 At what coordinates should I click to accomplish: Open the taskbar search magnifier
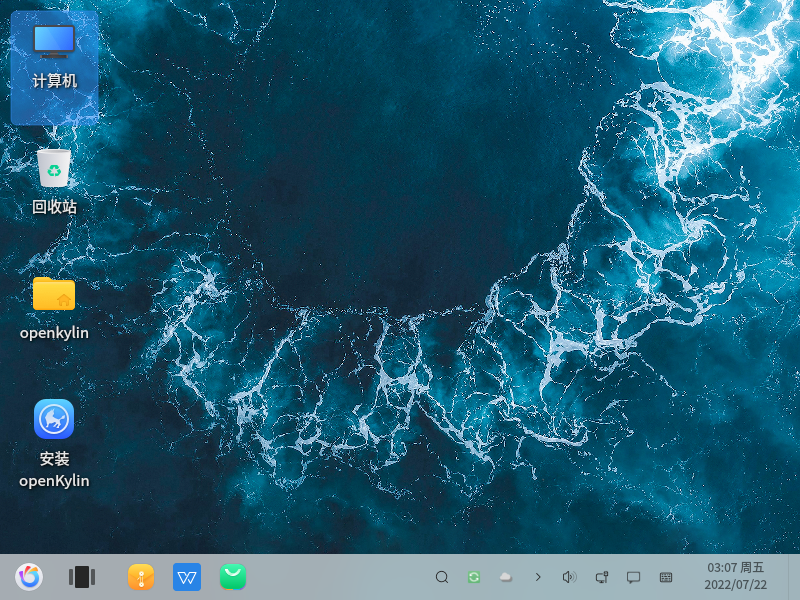pyautogui.click(x=442, y=577)
